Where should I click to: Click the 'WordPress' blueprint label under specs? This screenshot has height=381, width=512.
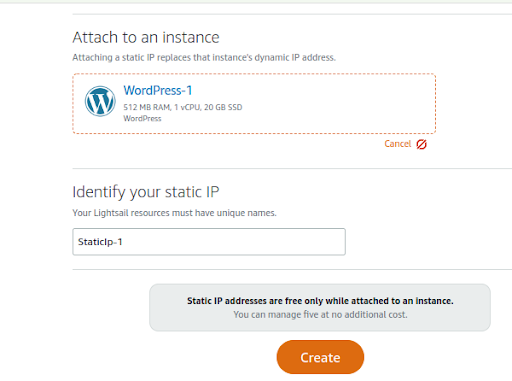pyautogui.click(x=142, y=119)
